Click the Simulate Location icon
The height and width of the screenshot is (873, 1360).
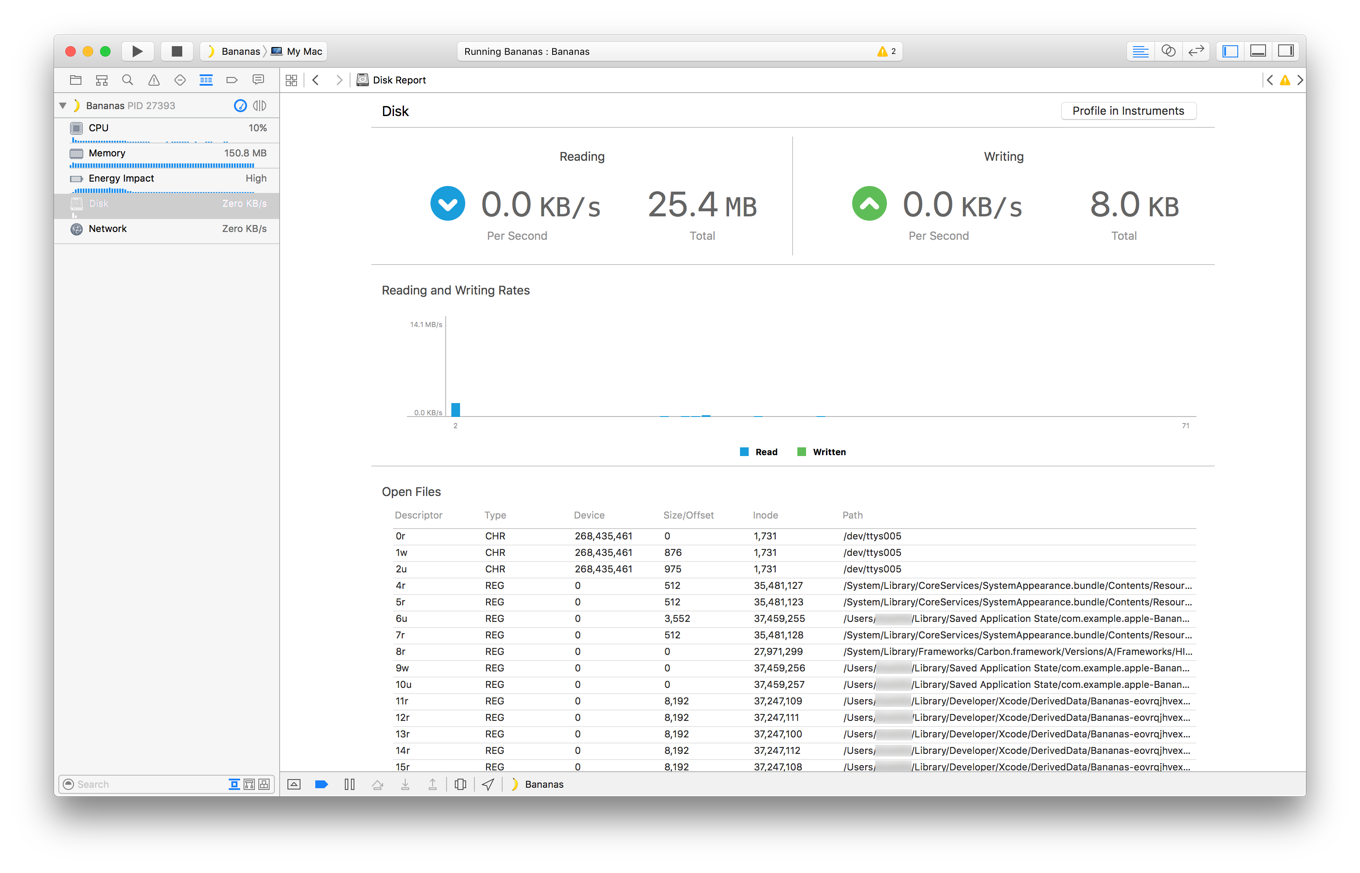pos(487,785)
